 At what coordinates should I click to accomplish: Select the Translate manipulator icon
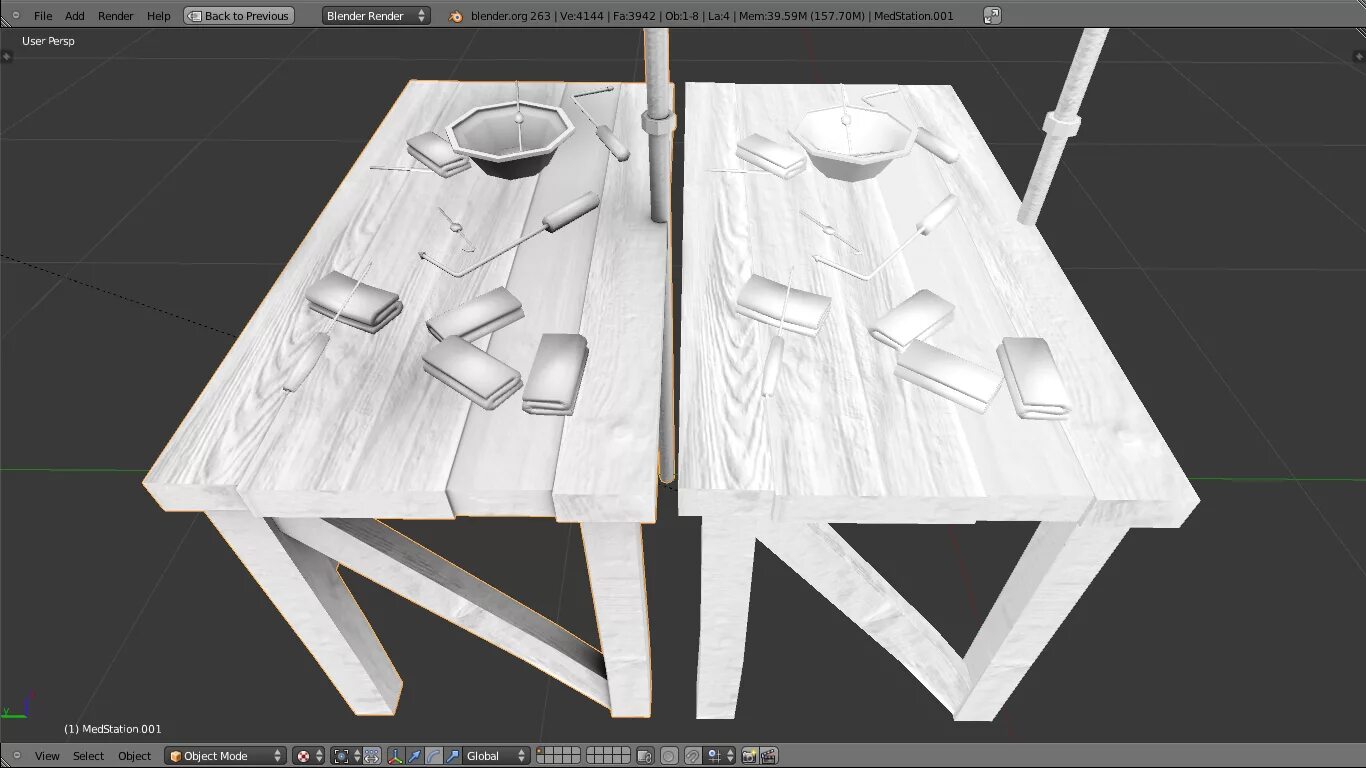pyautogui.click(x=414, y=756)
